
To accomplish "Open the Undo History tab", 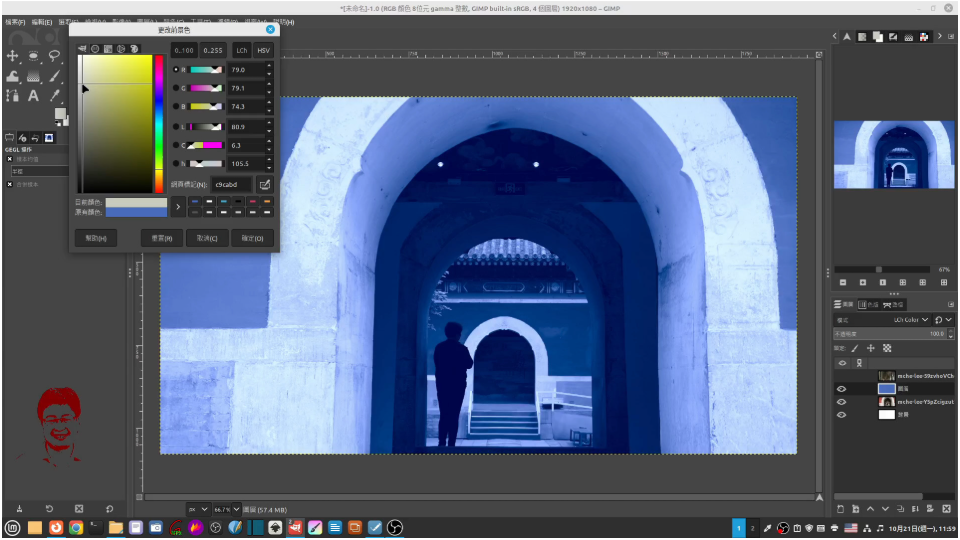I will (36, 138).
